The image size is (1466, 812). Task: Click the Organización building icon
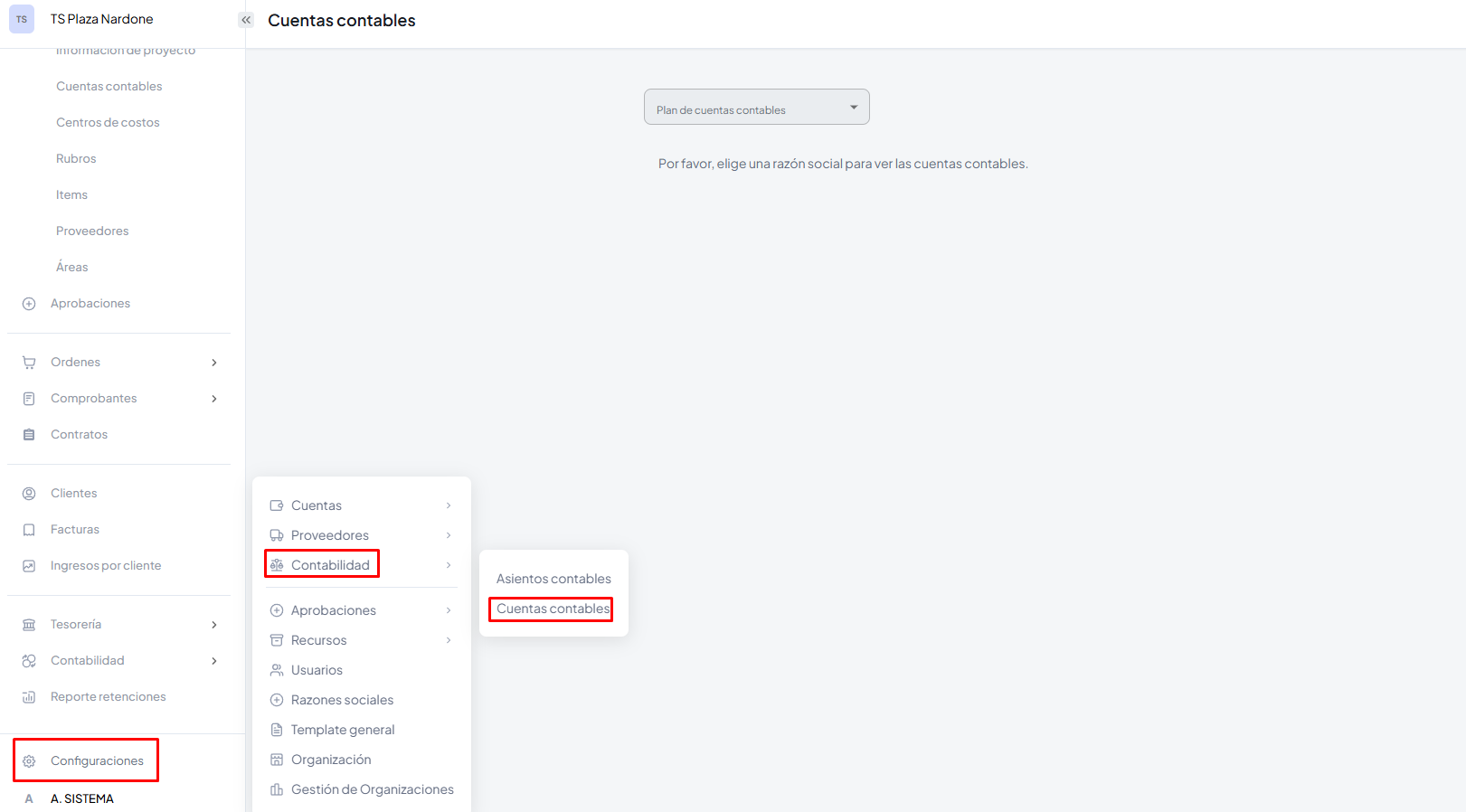(277, 760)
